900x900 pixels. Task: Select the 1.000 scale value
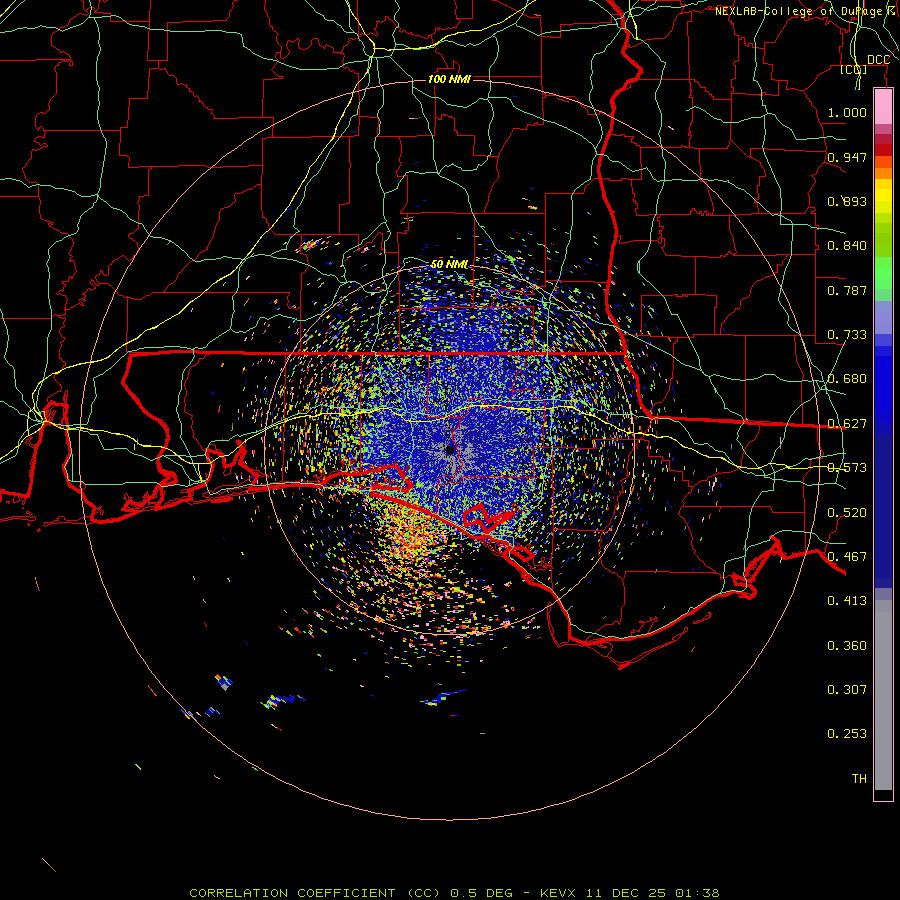pos(847,112)
